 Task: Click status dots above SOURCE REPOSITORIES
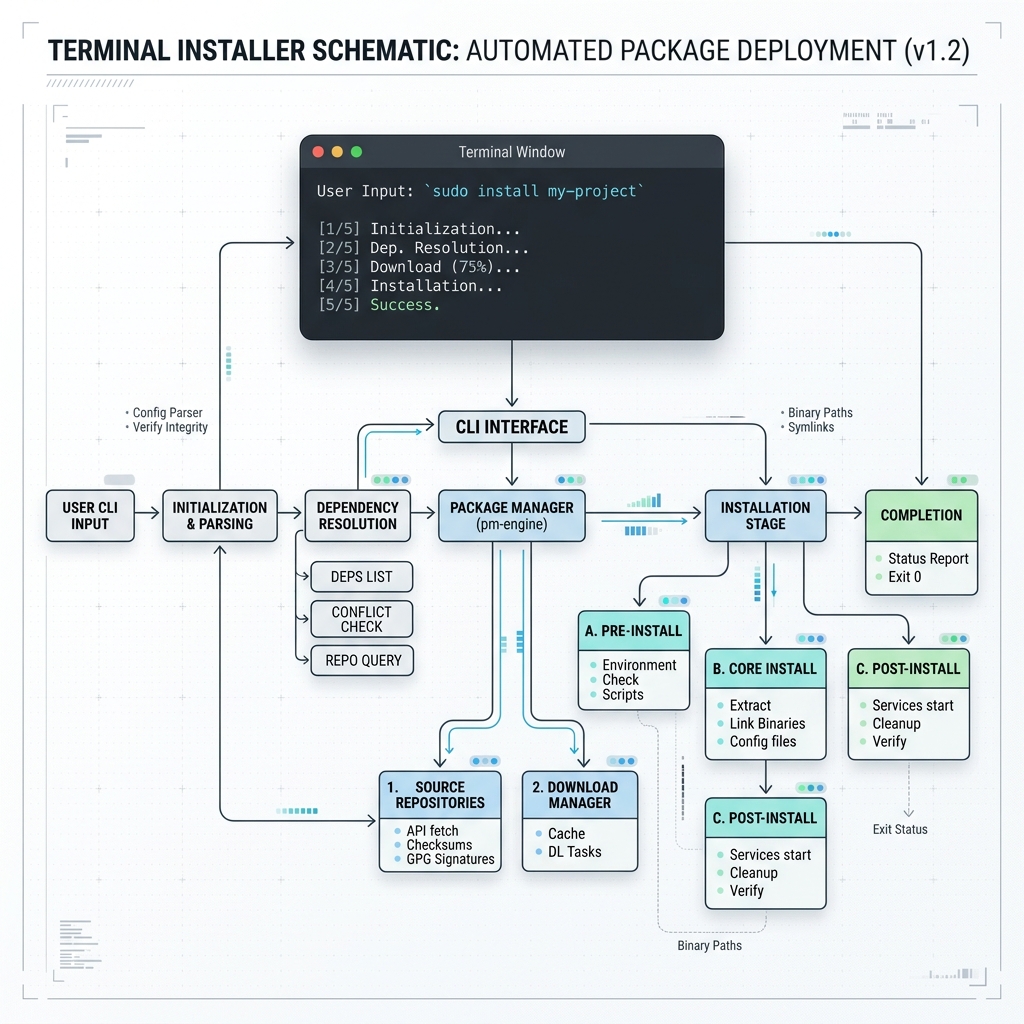coord(485,761)
